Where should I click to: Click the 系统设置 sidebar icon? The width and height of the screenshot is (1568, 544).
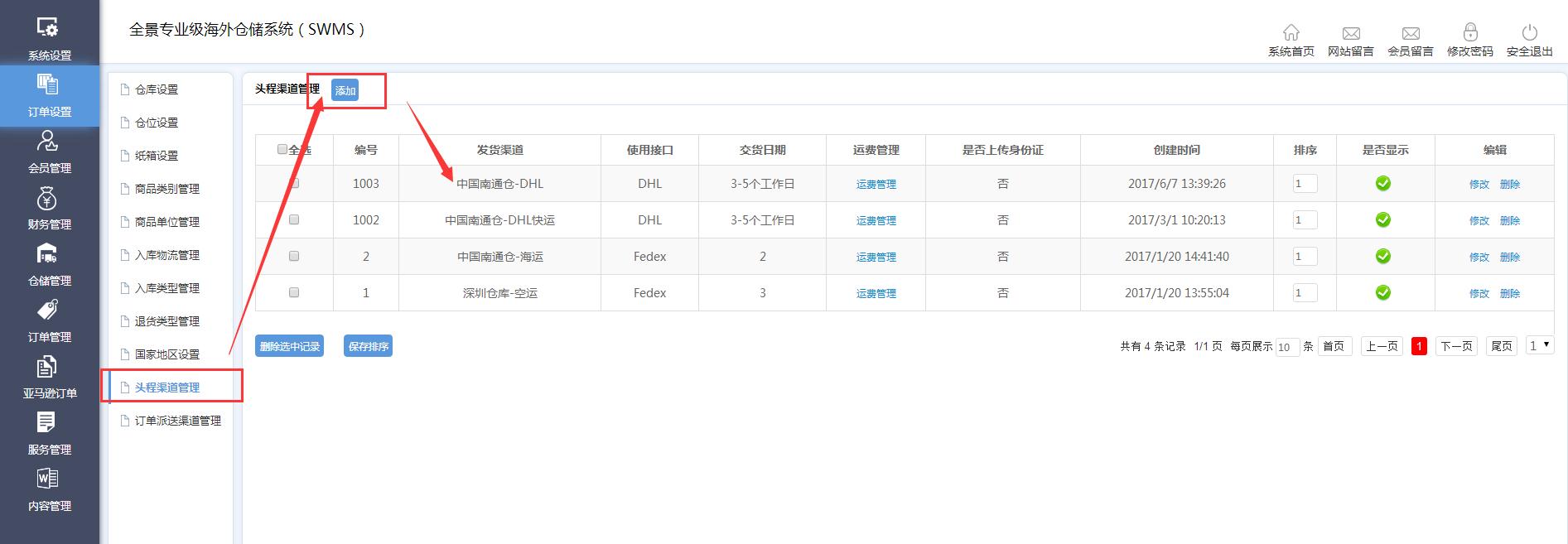[48, 29]
